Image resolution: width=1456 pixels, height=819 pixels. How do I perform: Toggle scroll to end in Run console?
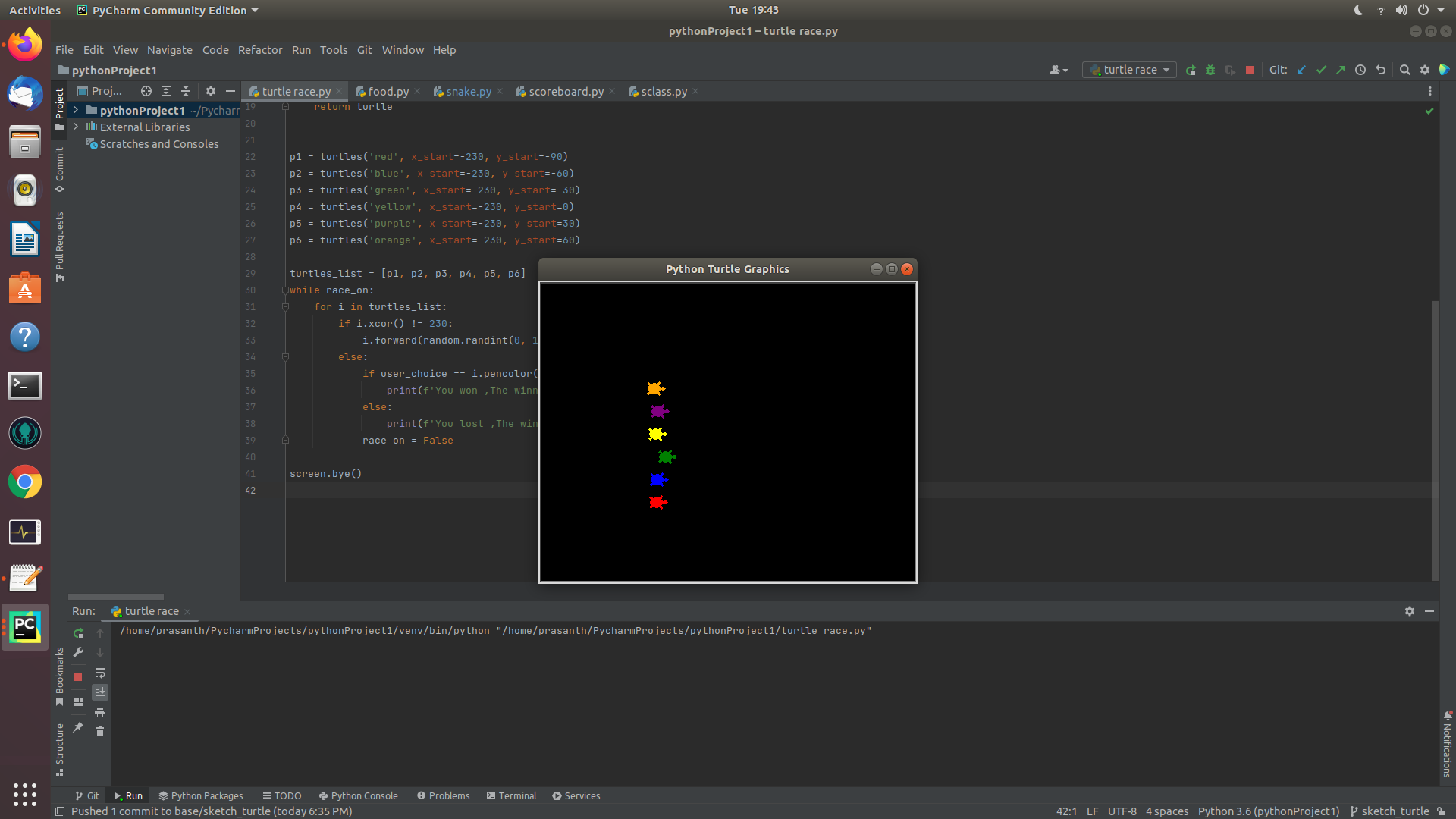point(100,692)
